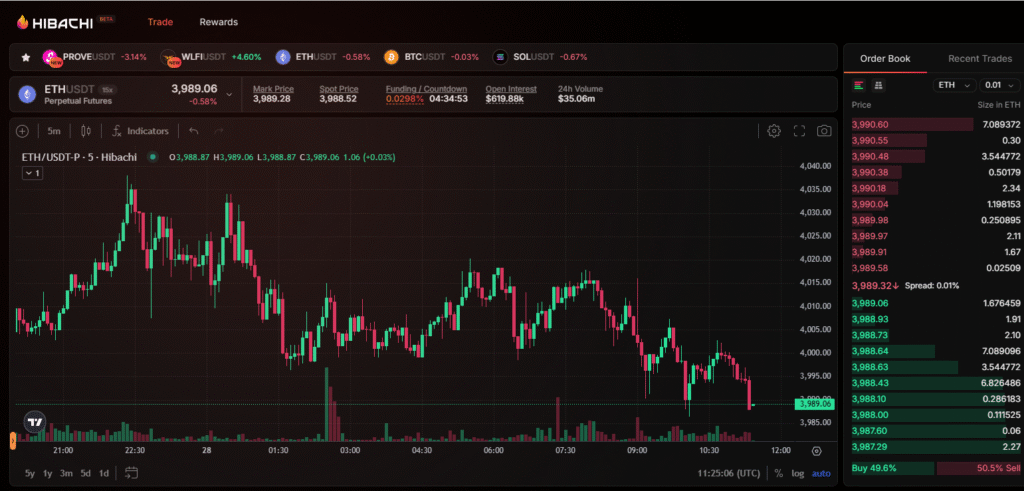Click the 3,989.06 current price label on axis

click(x=814, y=404)
